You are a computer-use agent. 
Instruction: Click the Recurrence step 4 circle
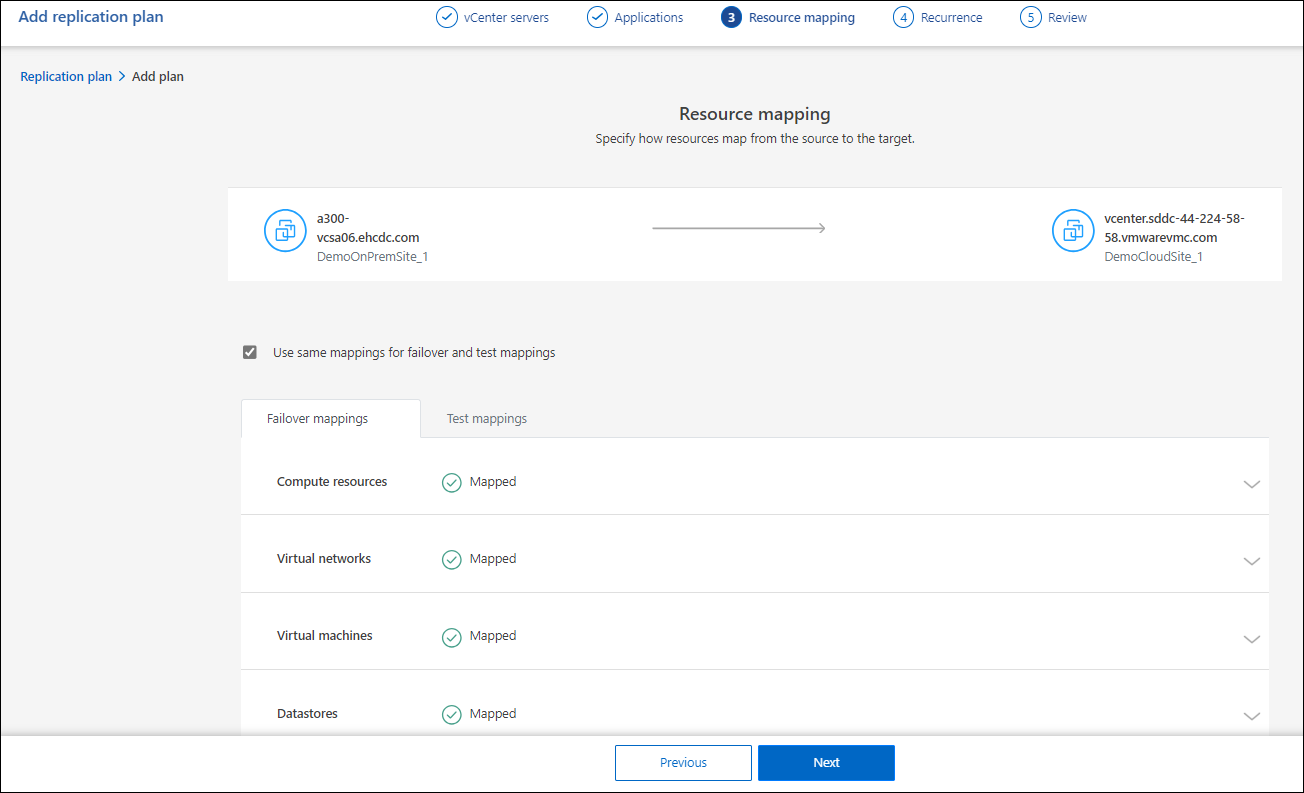(903, 18)
